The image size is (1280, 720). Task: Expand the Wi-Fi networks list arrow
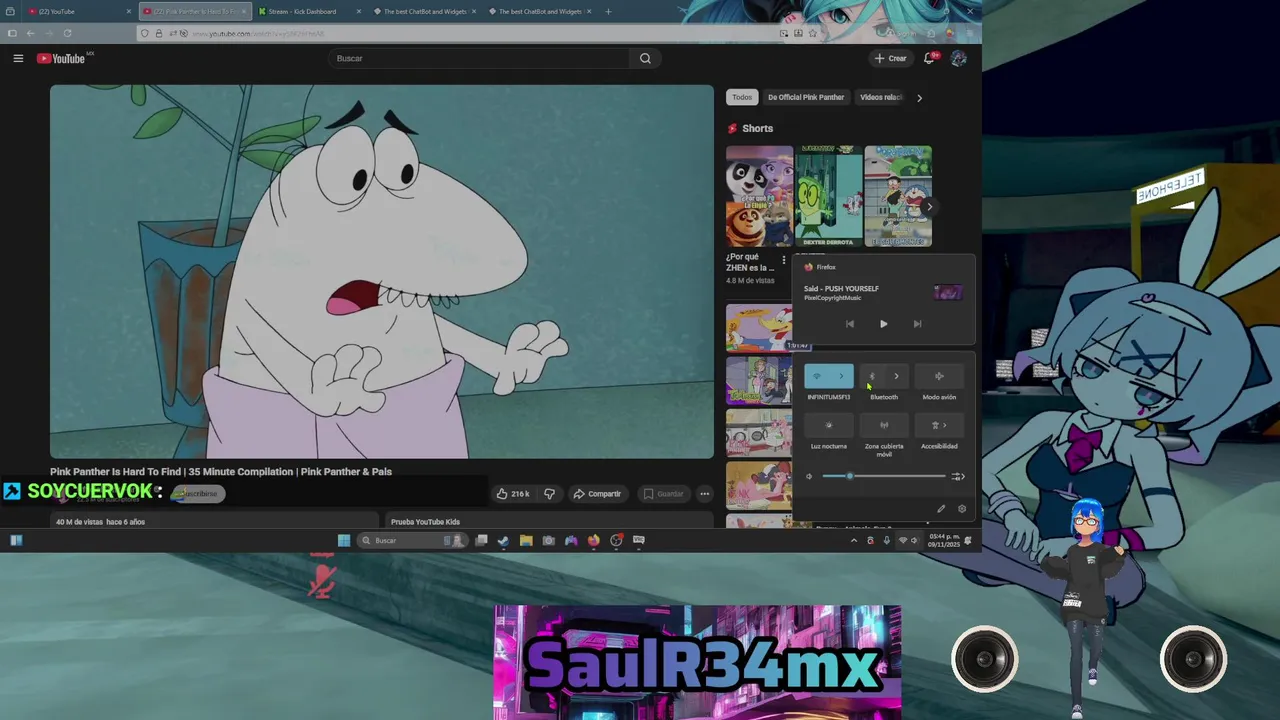click(842, 376)
